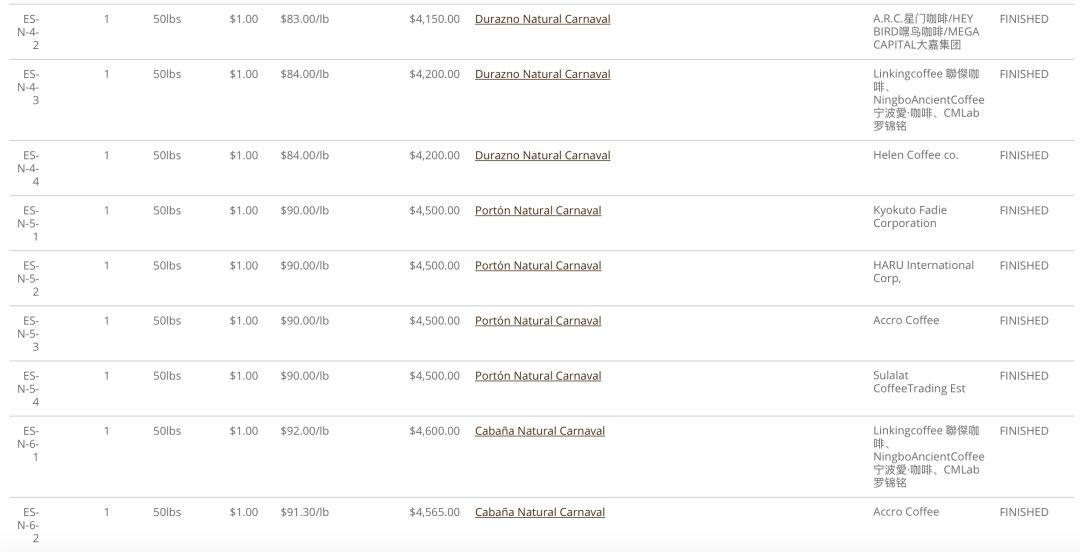Screen dimensions: 1080x552
Task: Select the A.R.C. HEY BIRD MEGA CAPITAL bidder cell
Action: [926, 32]
